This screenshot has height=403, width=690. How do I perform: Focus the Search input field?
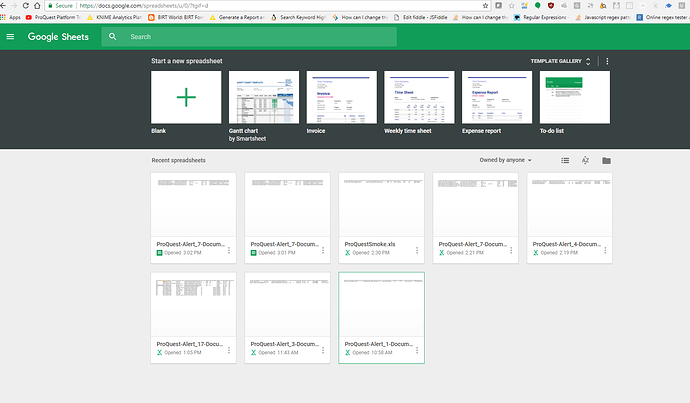click(x=249, y=37)
